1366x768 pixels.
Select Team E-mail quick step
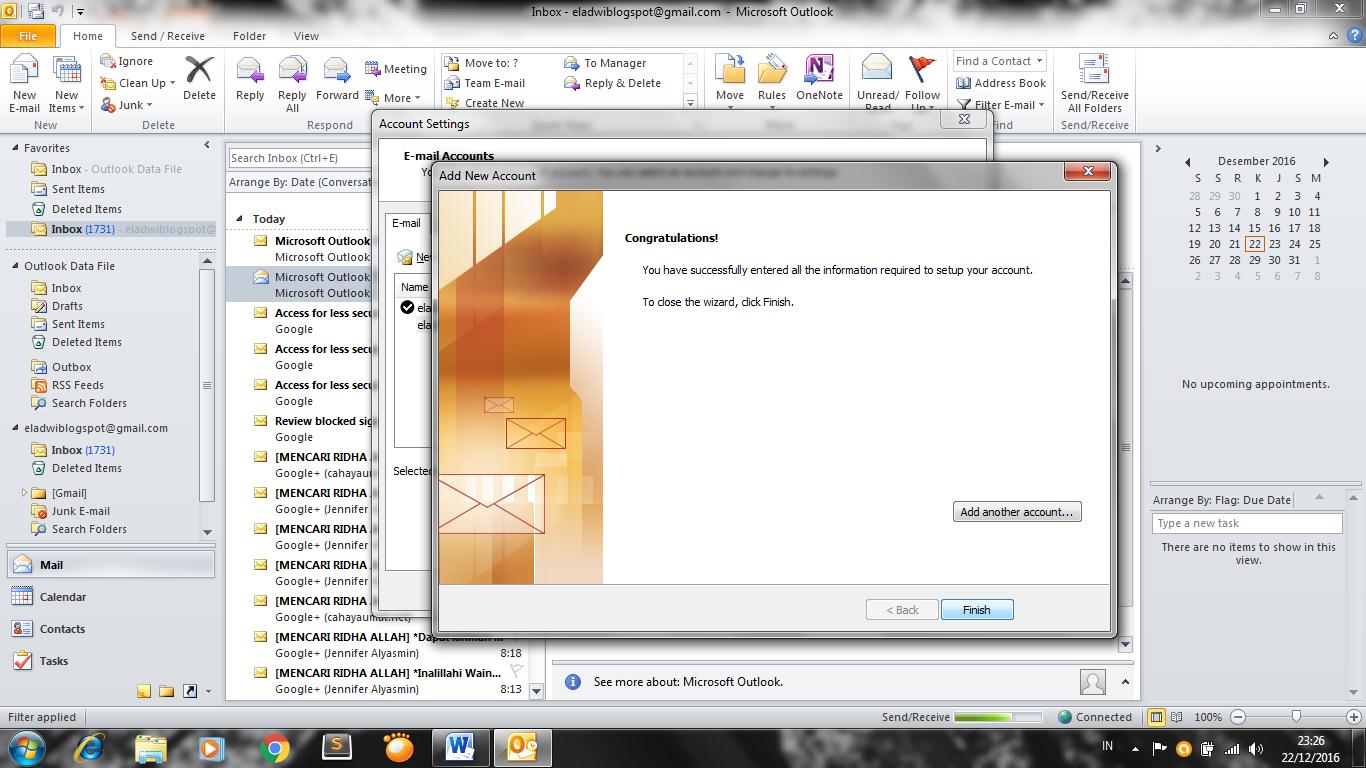(485, 83)
